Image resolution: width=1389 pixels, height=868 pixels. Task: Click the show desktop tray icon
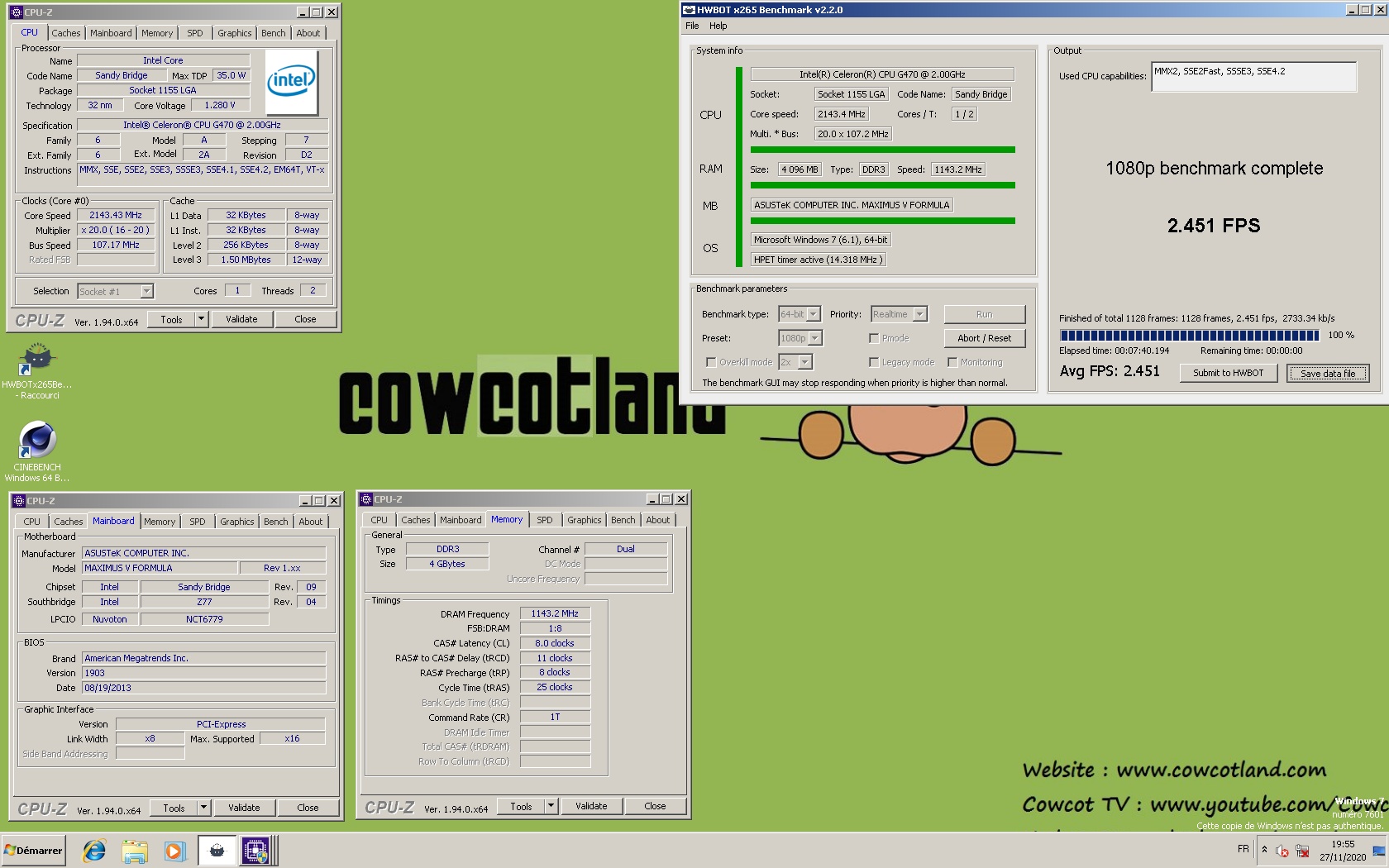[1378, 851]
